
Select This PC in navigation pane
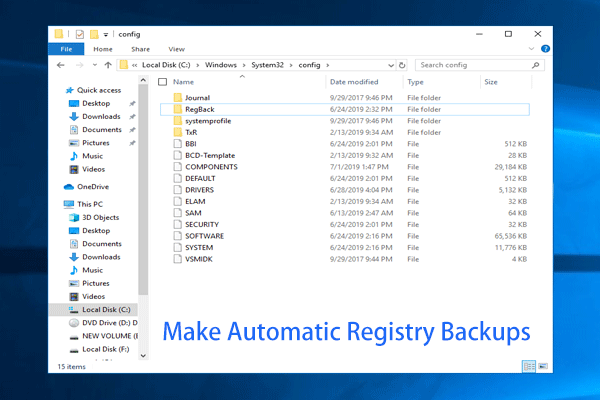click(90, 204)
